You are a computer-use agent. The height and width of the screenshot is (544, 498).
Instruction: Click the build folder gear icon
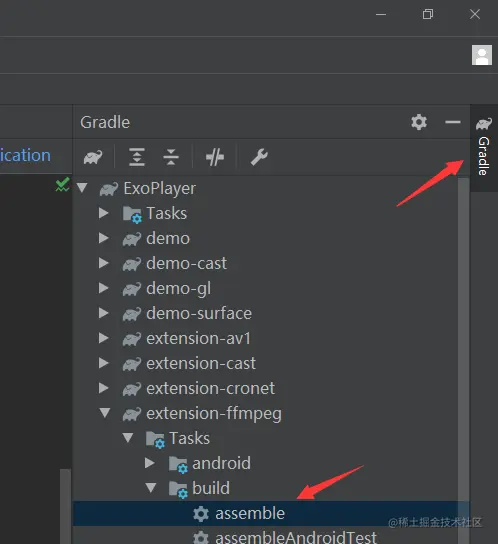click(178, 490)
